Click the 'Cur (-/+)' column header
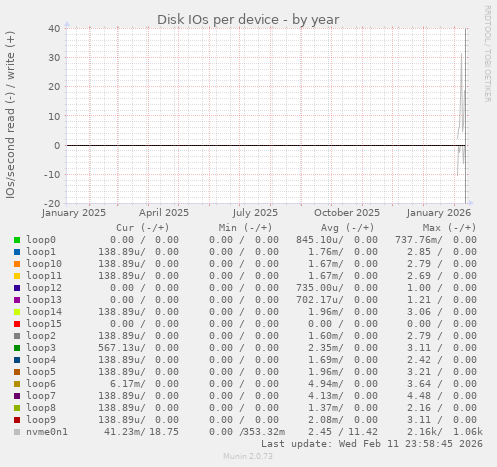Image resolution: width=497 pixels, height=467 pixels. pyautogui.click(x=143, y=228)
